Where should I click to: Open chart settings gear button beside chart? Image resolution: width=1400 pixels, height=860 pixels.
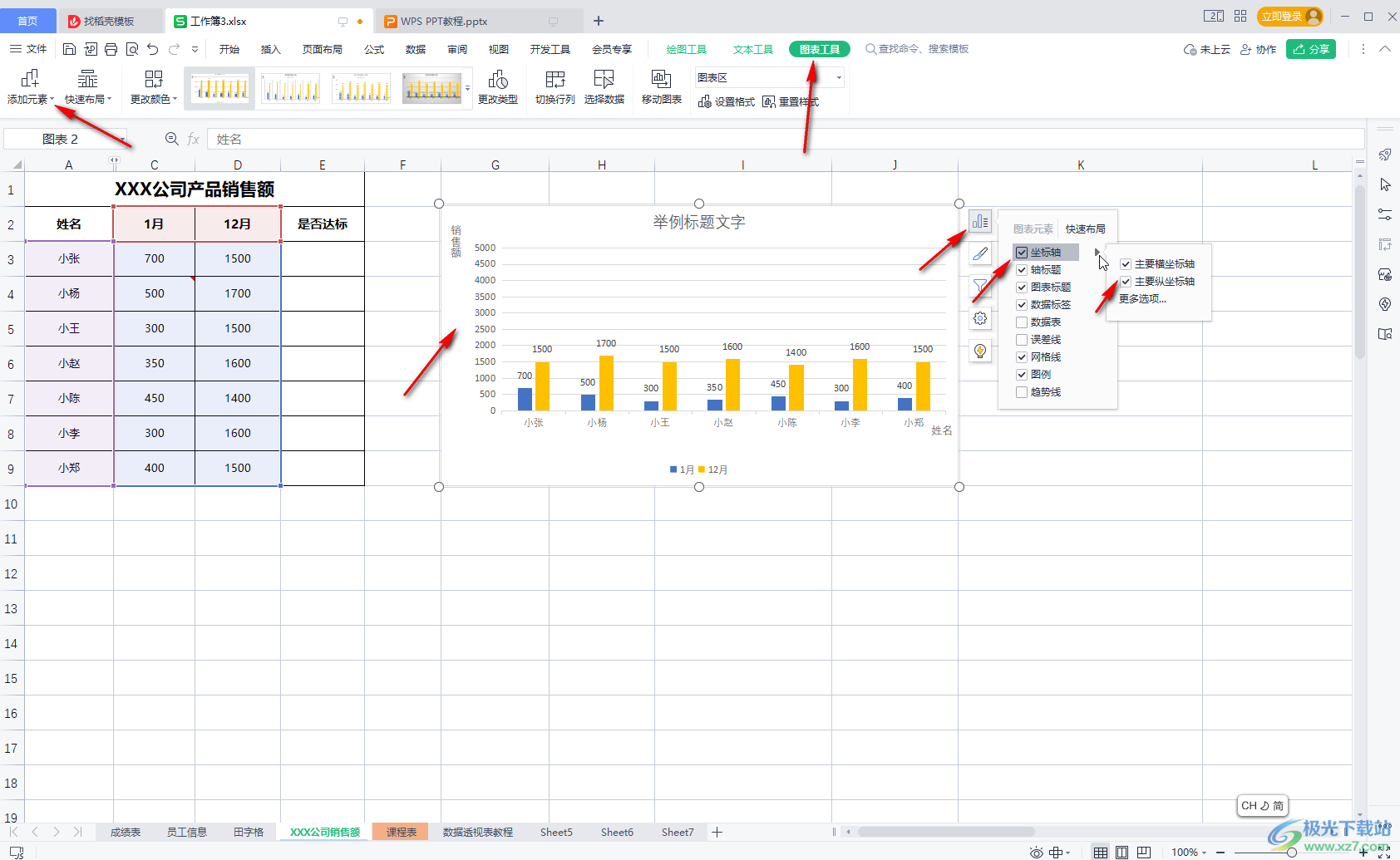click(980, 318)
